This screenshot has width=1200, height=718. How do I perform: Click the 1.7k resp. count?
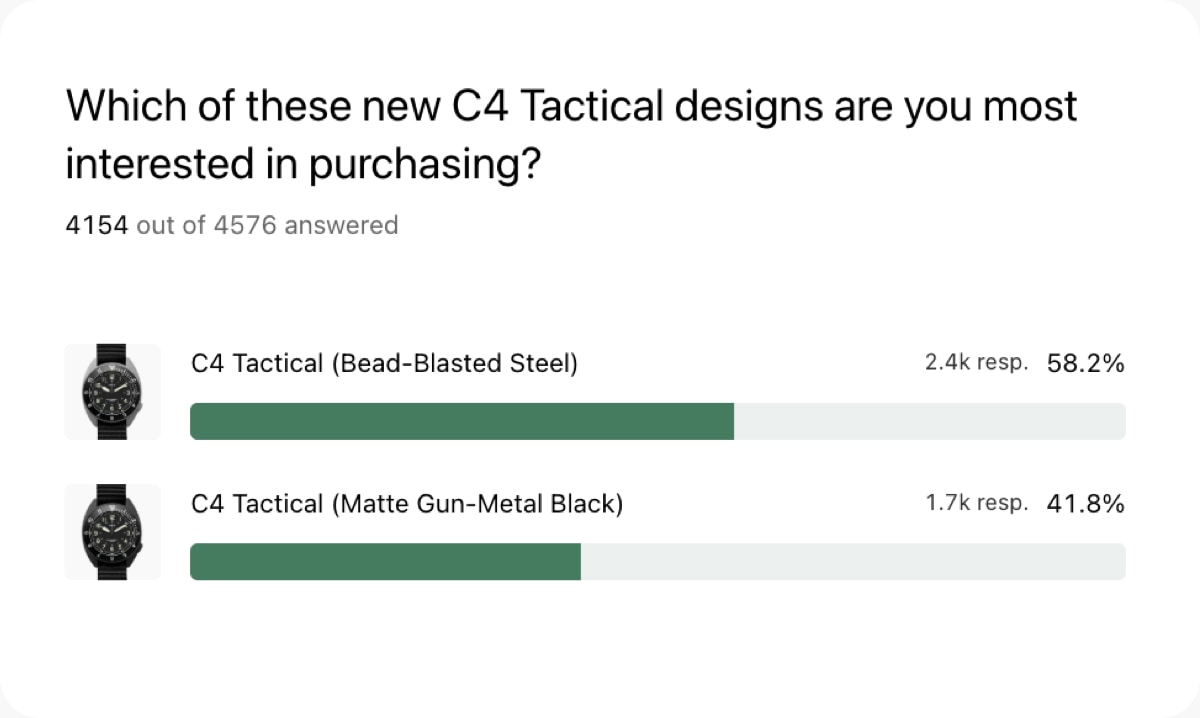[x=977, y=504]
